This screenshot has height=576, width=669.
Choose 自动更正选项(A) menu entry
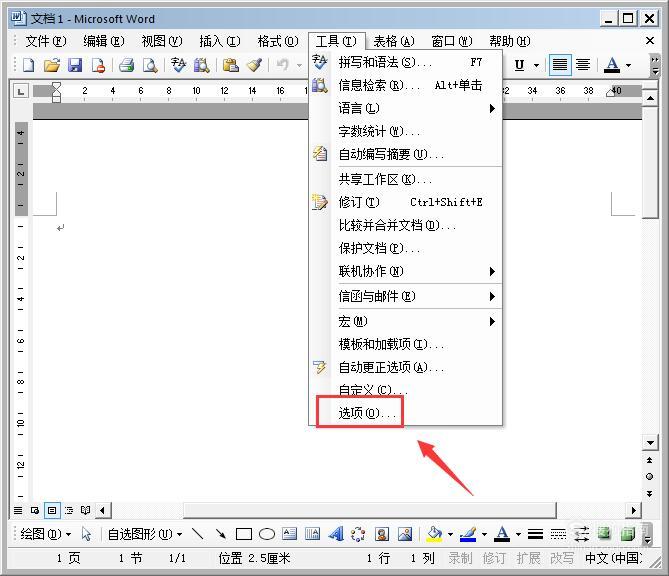405,367
